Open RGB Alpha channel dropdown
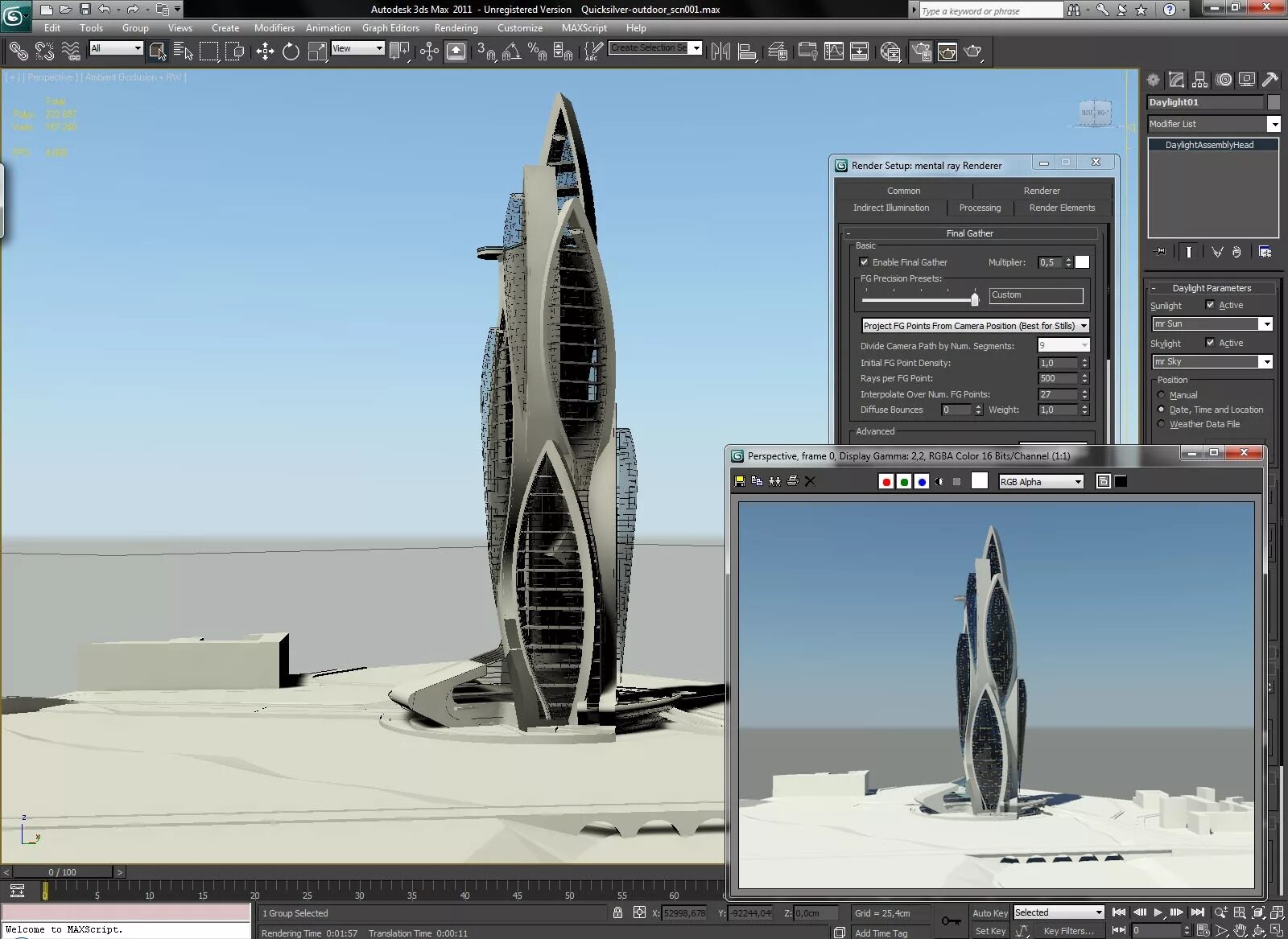Viewport: 1288px width, 939px height. click(1041, 481)
